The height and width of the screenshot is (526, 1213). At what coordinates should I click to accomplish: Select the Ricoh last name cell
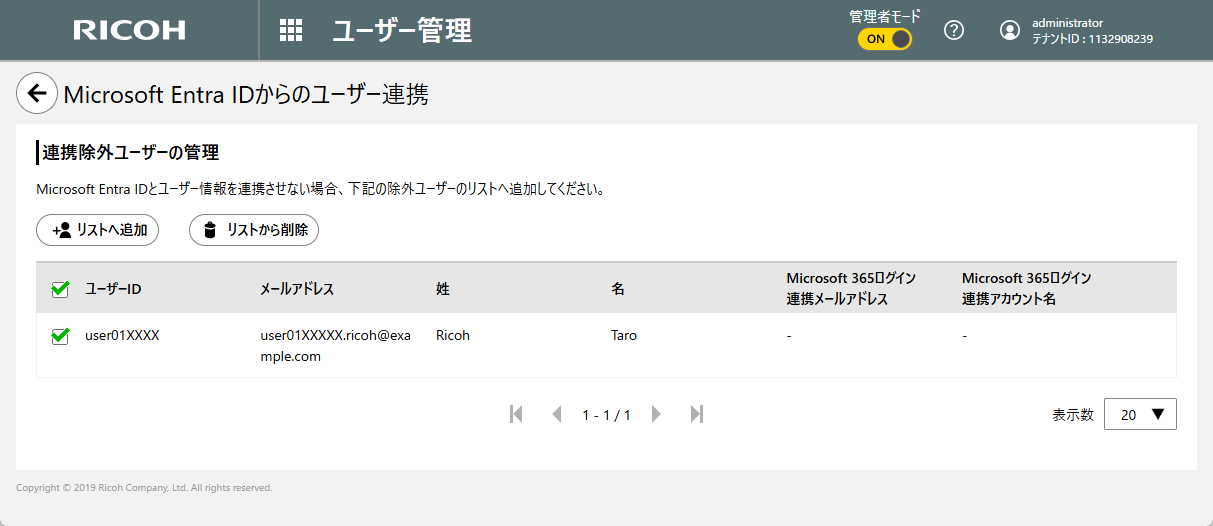[x=453, y=336]
